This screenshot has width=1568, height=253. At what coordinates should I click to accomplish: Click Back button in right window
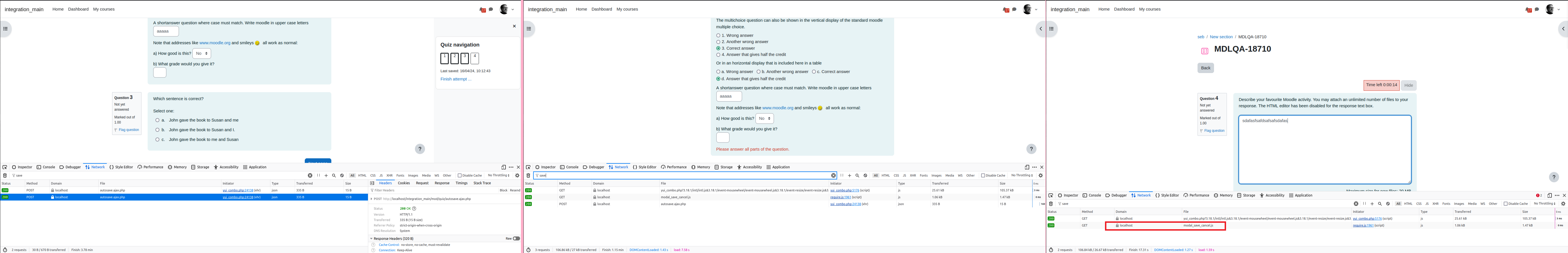click(1206, 68)
